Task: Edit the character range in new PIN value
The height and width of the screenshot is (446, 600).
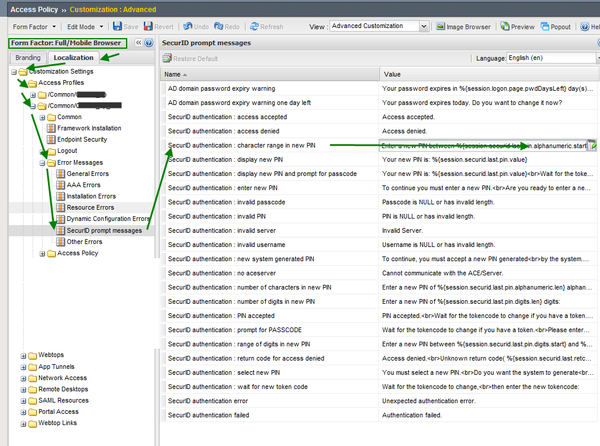Action: point(482,146)
